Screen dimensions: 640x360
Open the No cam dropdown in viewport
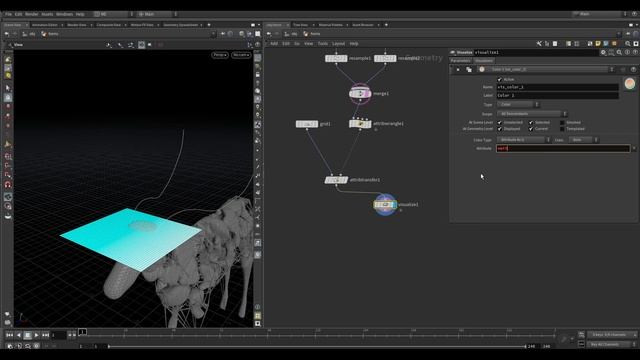(x=241, y=55)
